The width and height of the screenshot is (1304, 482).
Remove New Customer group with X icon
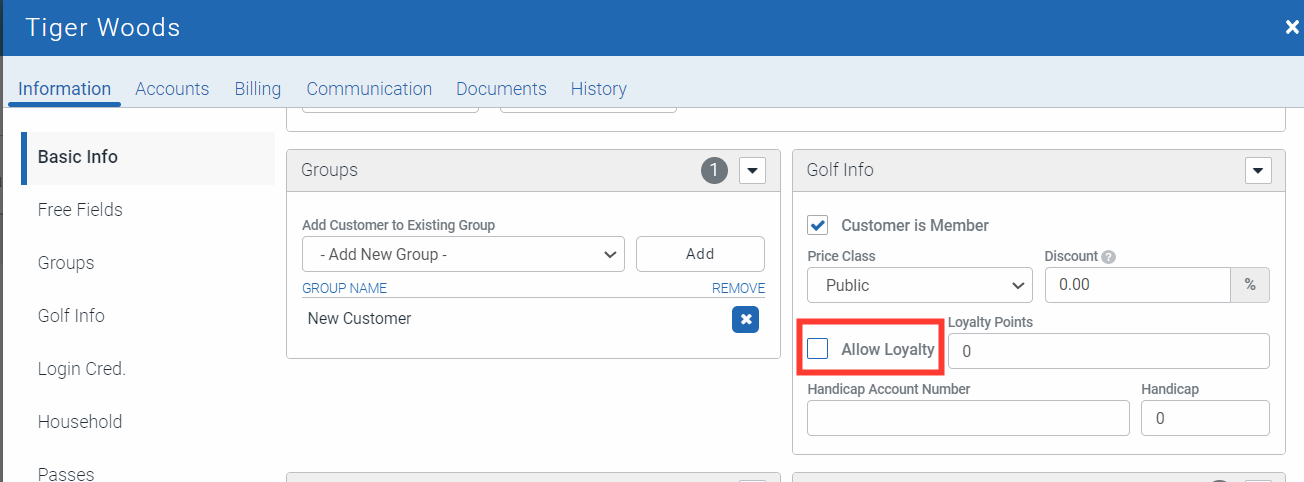pyautogui.click(x=745, y=319)
